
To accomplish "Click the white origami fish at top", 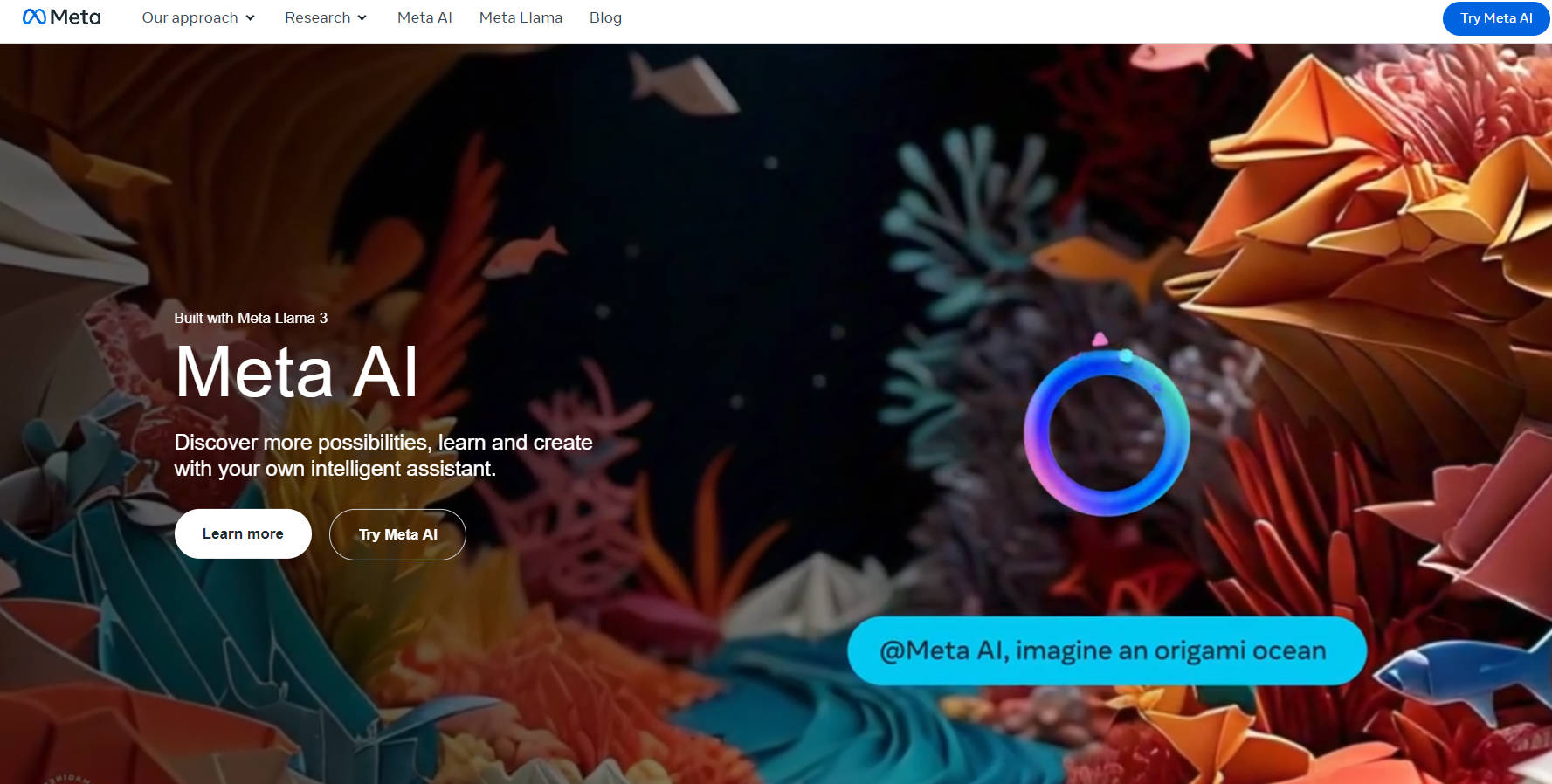I will click(x=684, y=84).
